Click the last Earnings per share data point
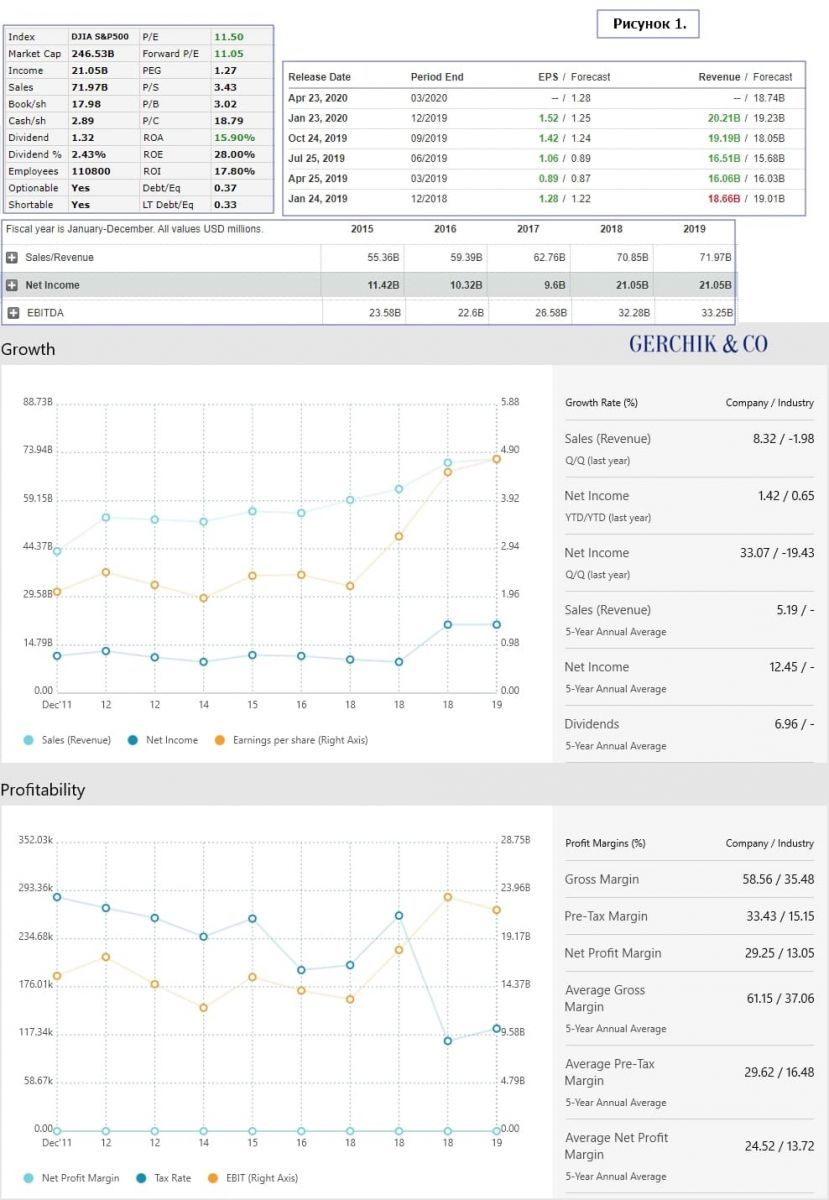829x1200 pixels. tap(496, 459)
